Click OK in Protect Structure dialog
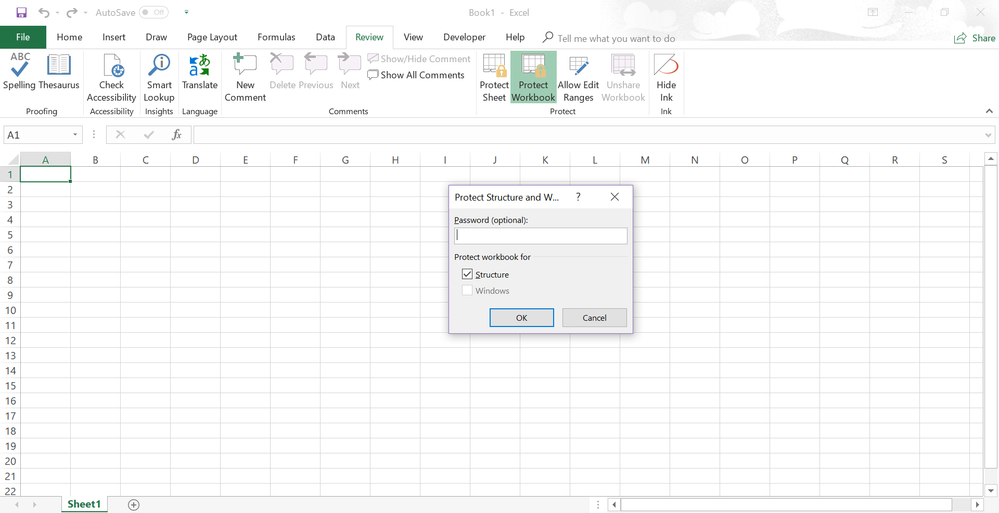 pyautogui.click(x=521, y=317)
